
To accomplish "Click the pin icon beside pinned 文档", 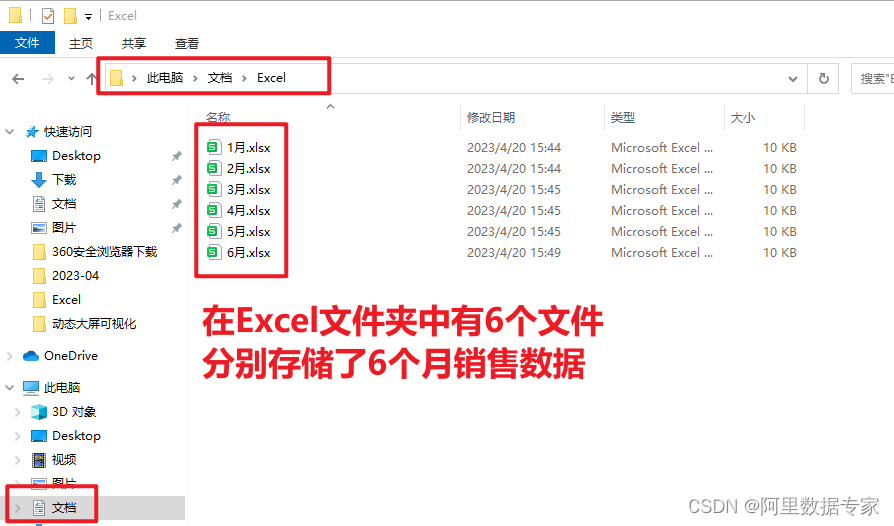I will 177,203.
